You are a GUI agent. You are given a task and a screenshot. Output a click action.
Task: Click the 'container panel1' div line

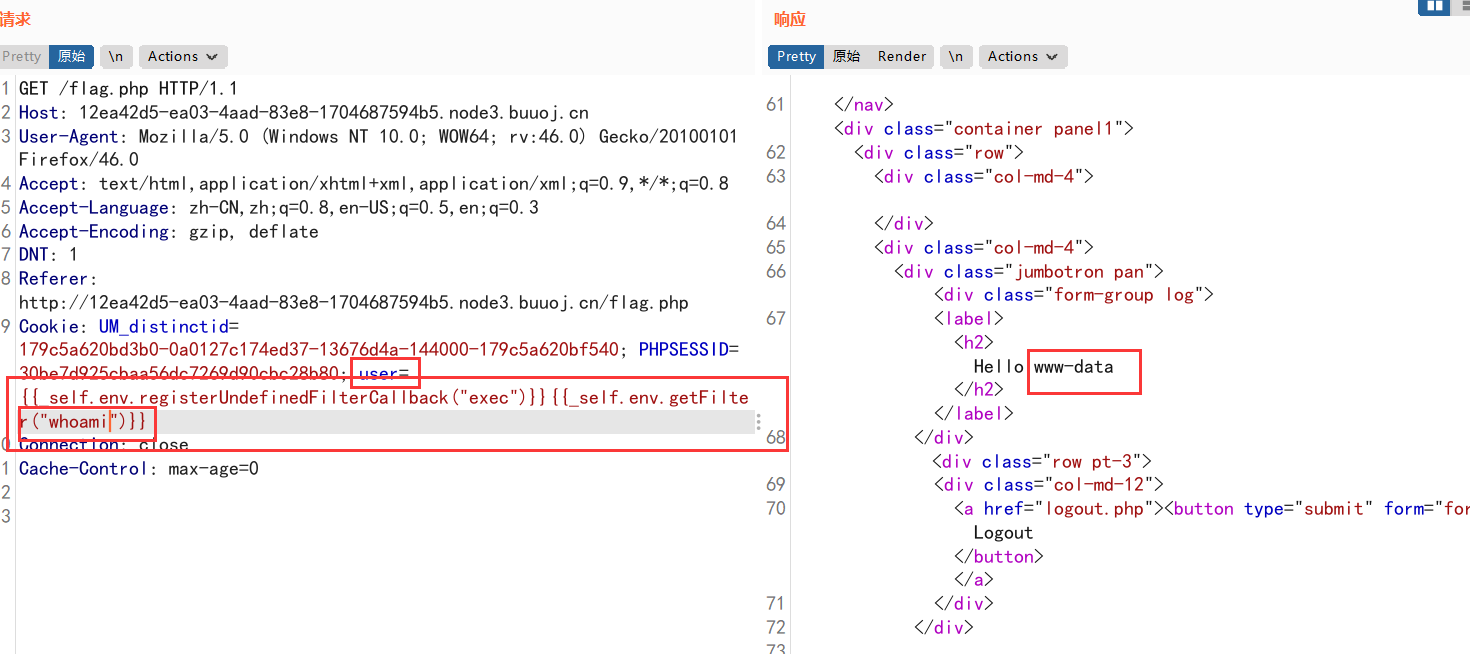pyautogui.click(x=983, y=129)
